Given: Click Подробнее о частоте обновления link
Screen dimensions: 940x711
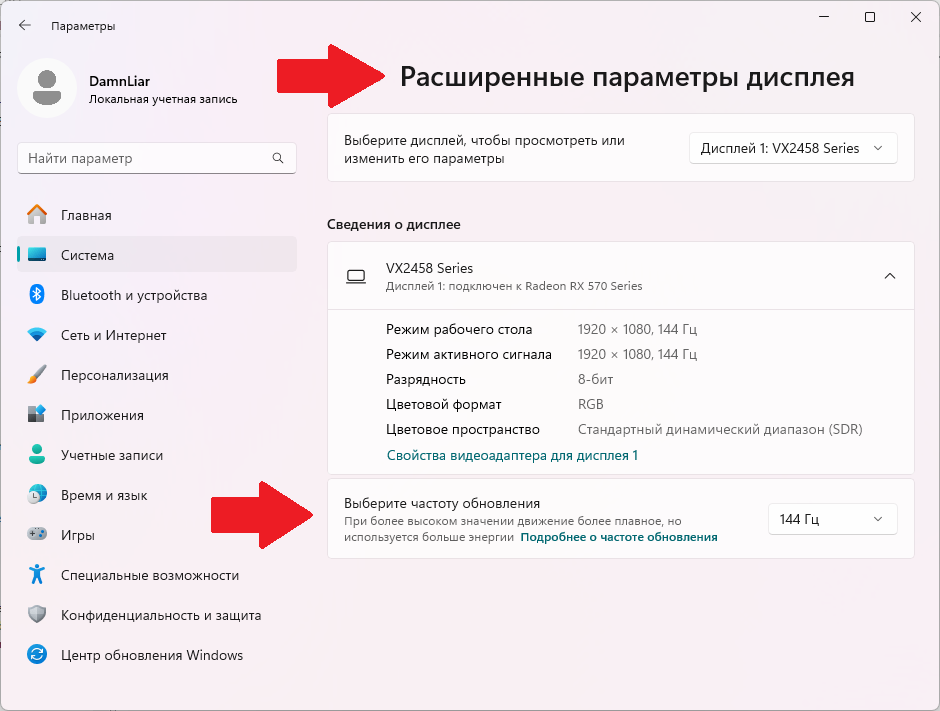Looking at the screenshot, I should [x=619, y=537].
